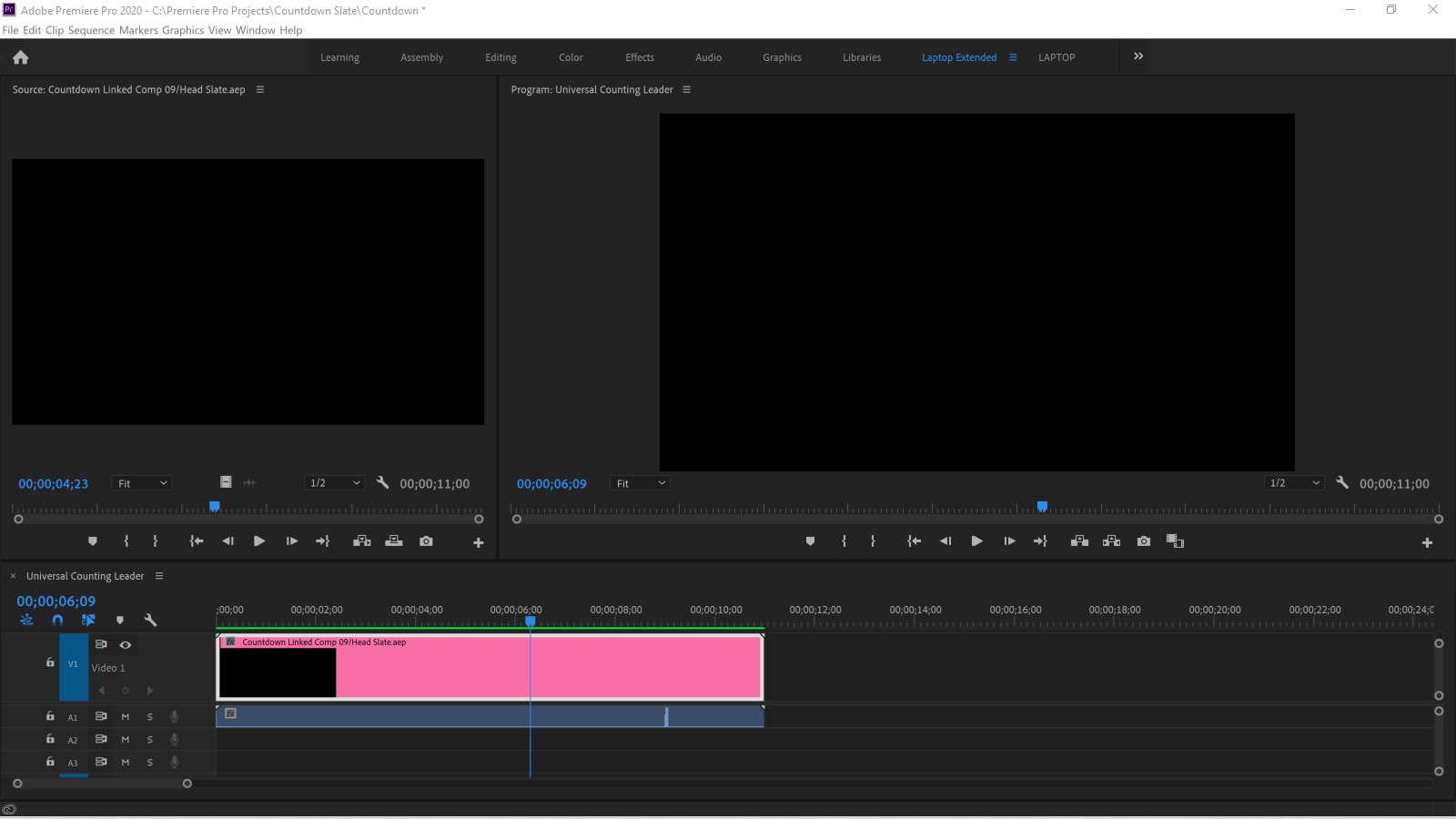Image resolution: width=1456 pixels, height=819 pixels.
Task: Click the Lift icon in the Program monitor
Action: 1079,541
